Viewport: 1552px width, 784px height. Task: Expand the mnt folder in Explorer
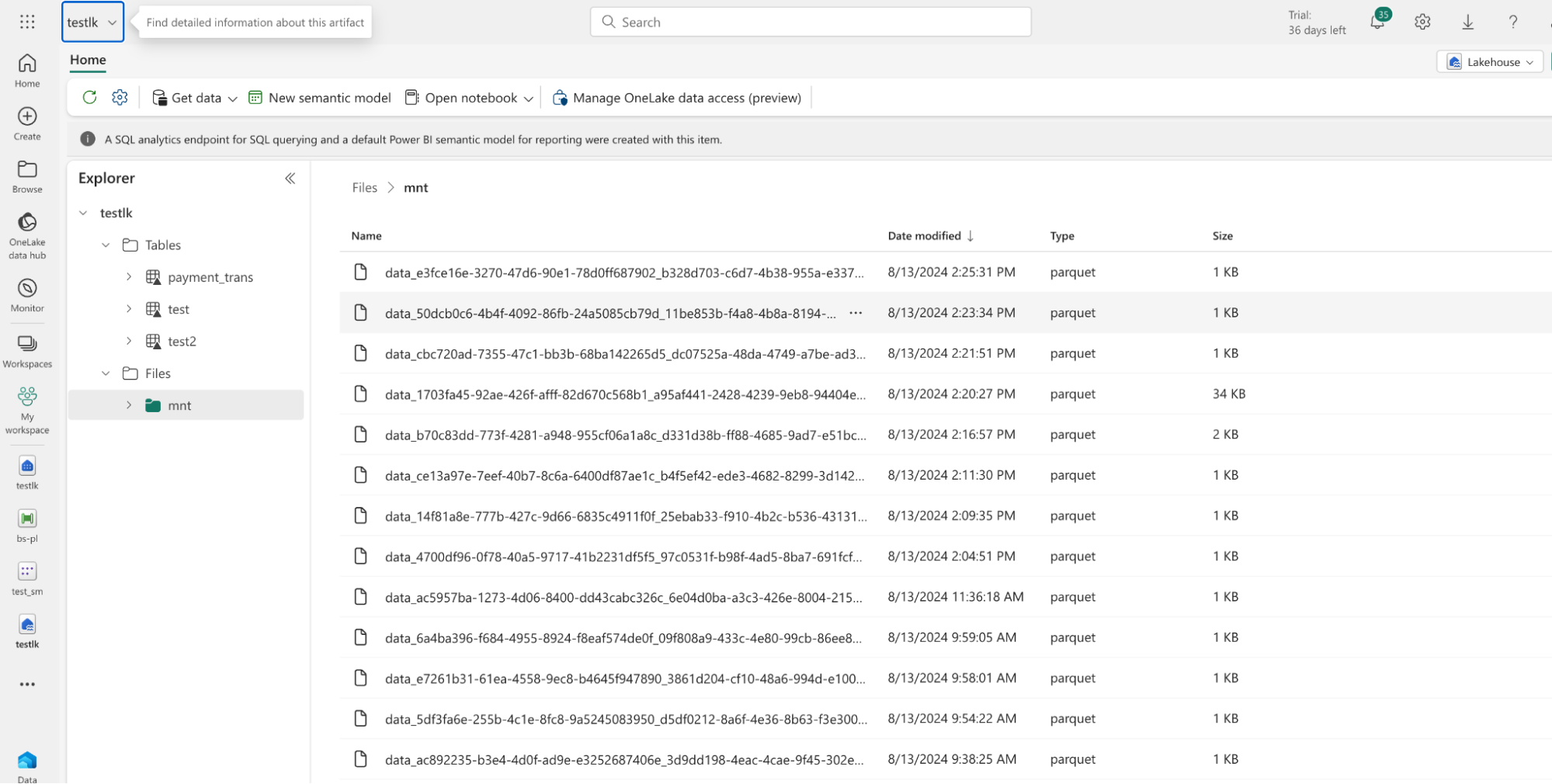pos(129,405)
